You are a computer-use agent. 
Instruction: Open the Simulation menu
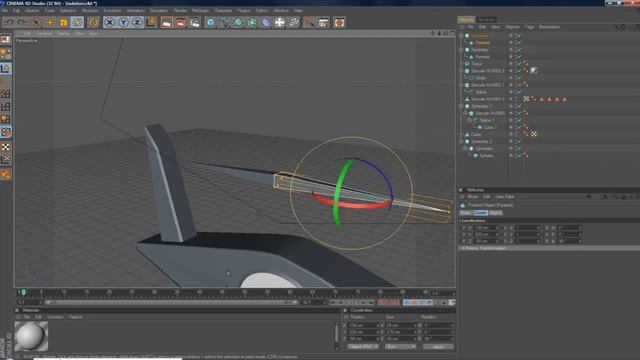pos(158,10)
